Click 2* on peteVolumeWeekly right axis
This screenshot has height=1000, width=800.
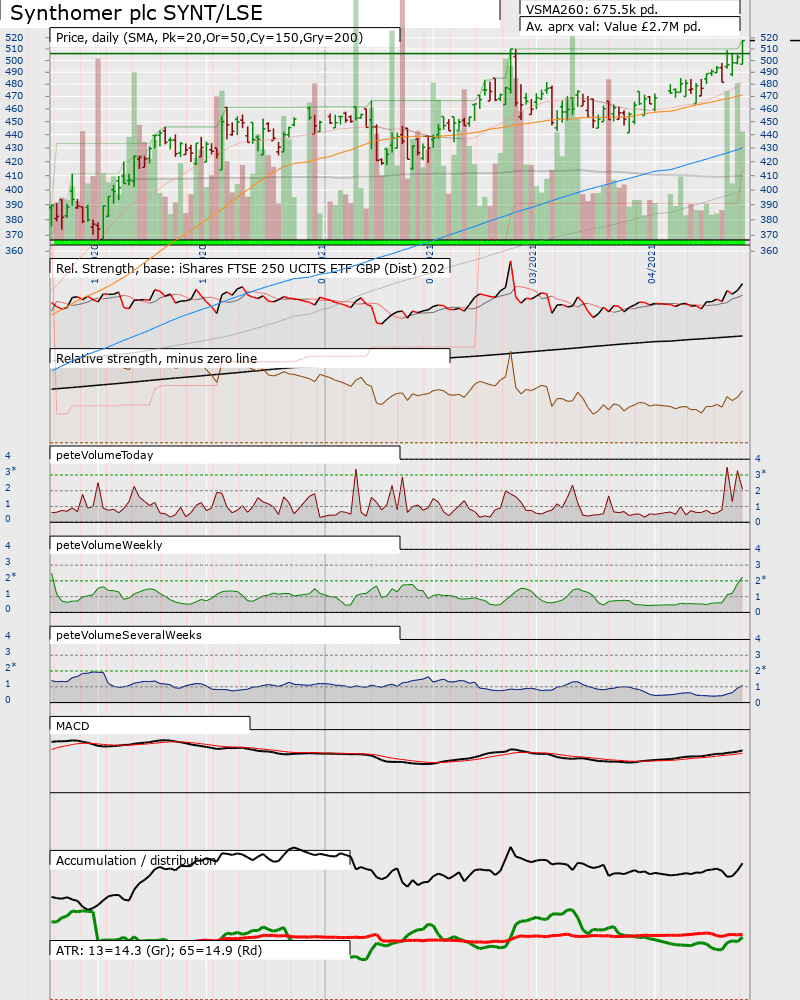click(760, 580)
